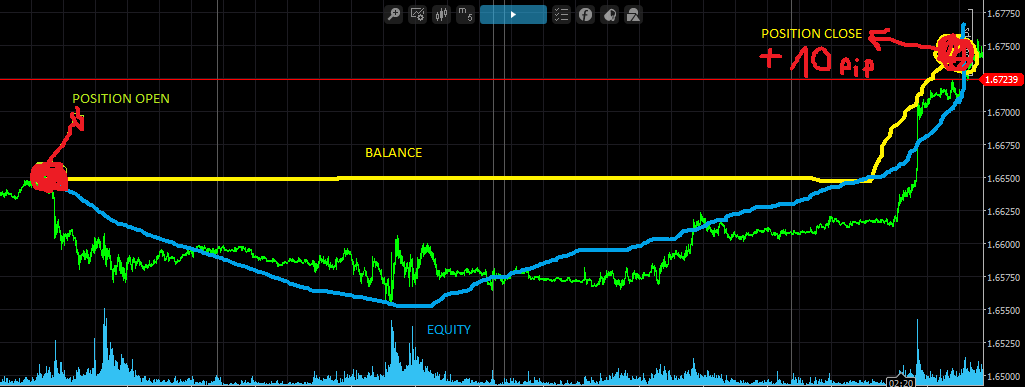Click the red position open marker

click(x=49, y=176)
